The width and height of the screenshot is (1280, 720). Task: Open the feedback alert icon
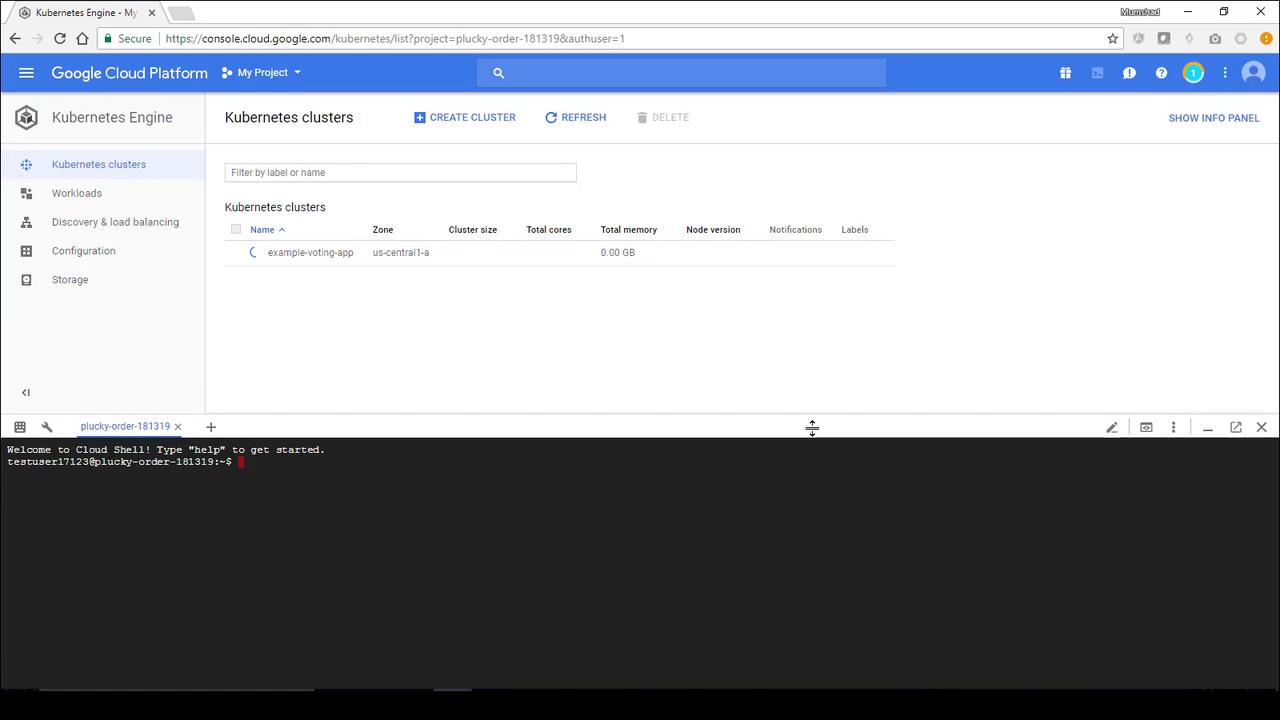pyautogui.click(x=1129, y=73)
